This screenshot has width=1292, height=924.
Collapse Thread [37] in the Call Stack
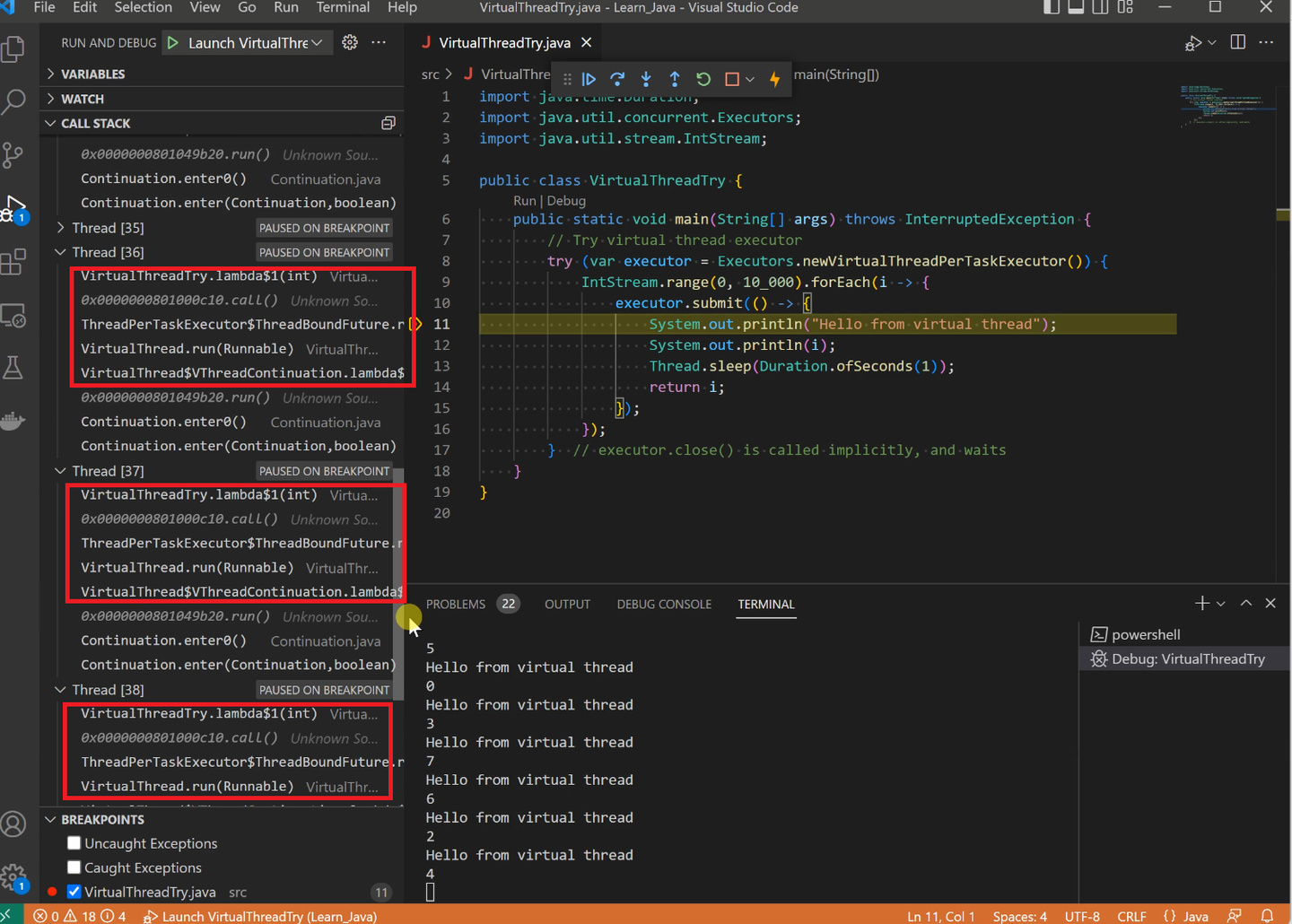[61, 470]
